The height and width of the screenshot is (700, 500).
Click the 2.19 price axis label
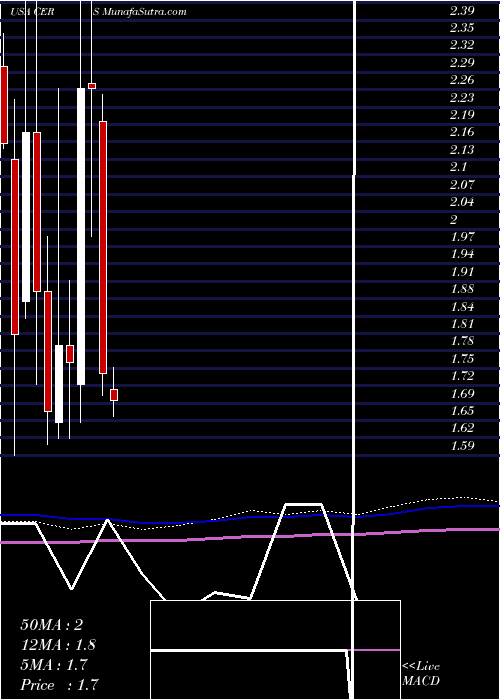click(462, 115)
